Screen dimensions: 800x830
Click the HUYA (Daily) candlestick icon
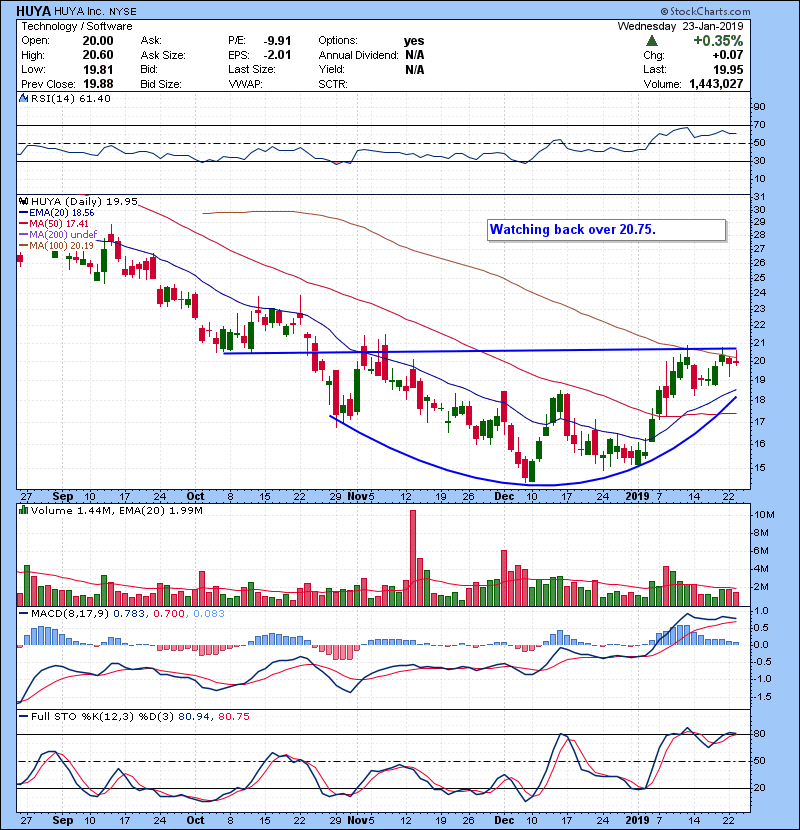click(23, 202)
